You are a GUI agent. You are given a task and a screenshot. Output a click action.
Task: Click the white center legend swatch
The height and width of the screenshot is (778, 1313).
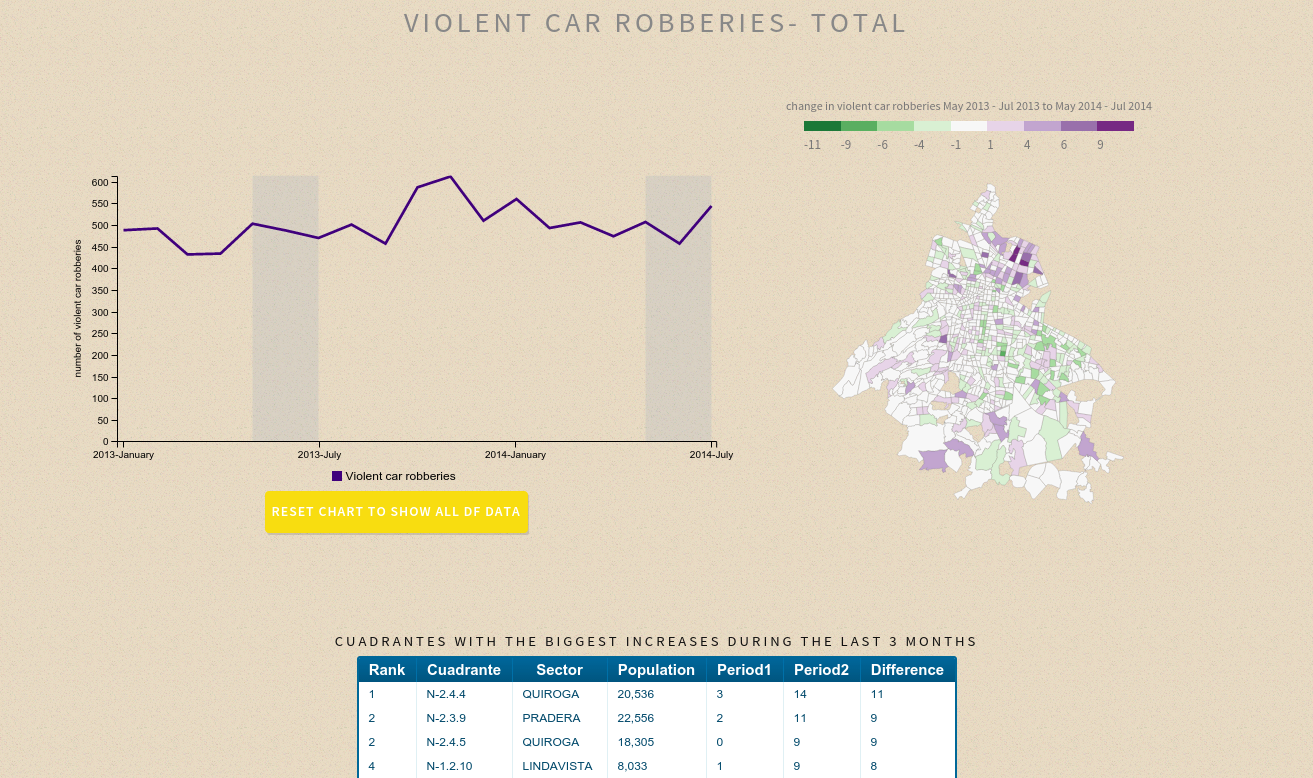click(968, 126)
